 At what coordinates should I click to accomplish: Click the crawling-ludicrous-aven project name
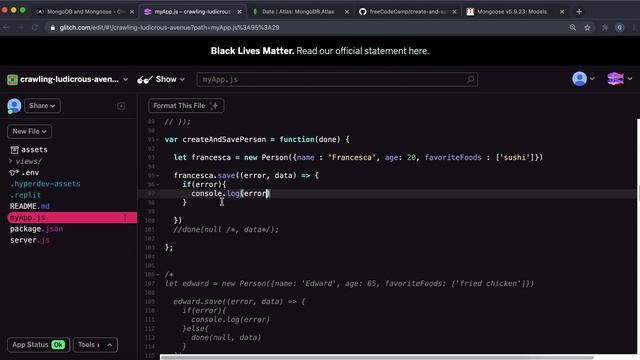[69, 79]
